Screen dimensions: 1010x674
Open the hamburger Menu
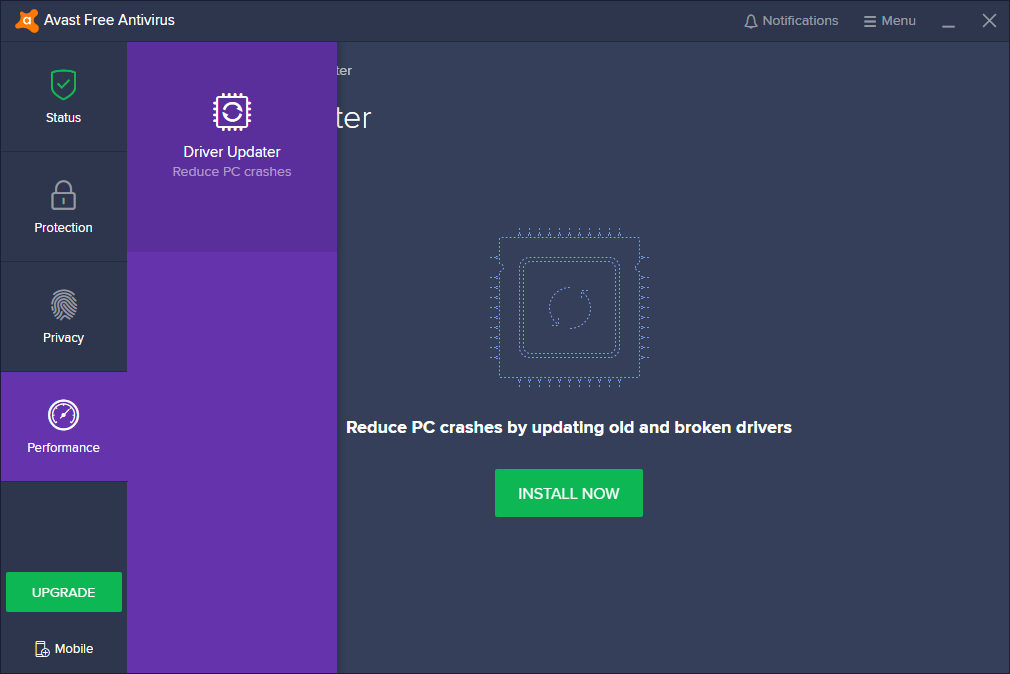(x=890, y=21)
